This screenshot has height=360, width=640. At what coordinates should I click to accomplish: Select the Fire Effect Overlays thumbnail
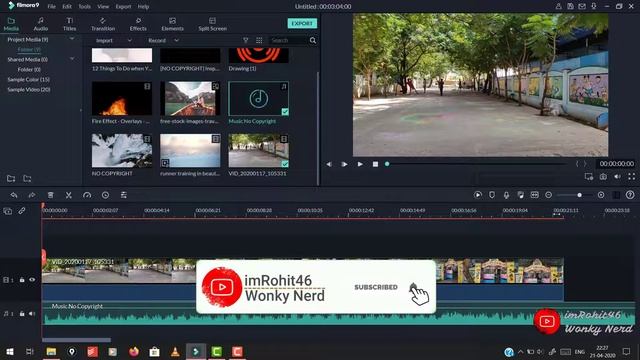pyautogui.click(x=122, y=99)
